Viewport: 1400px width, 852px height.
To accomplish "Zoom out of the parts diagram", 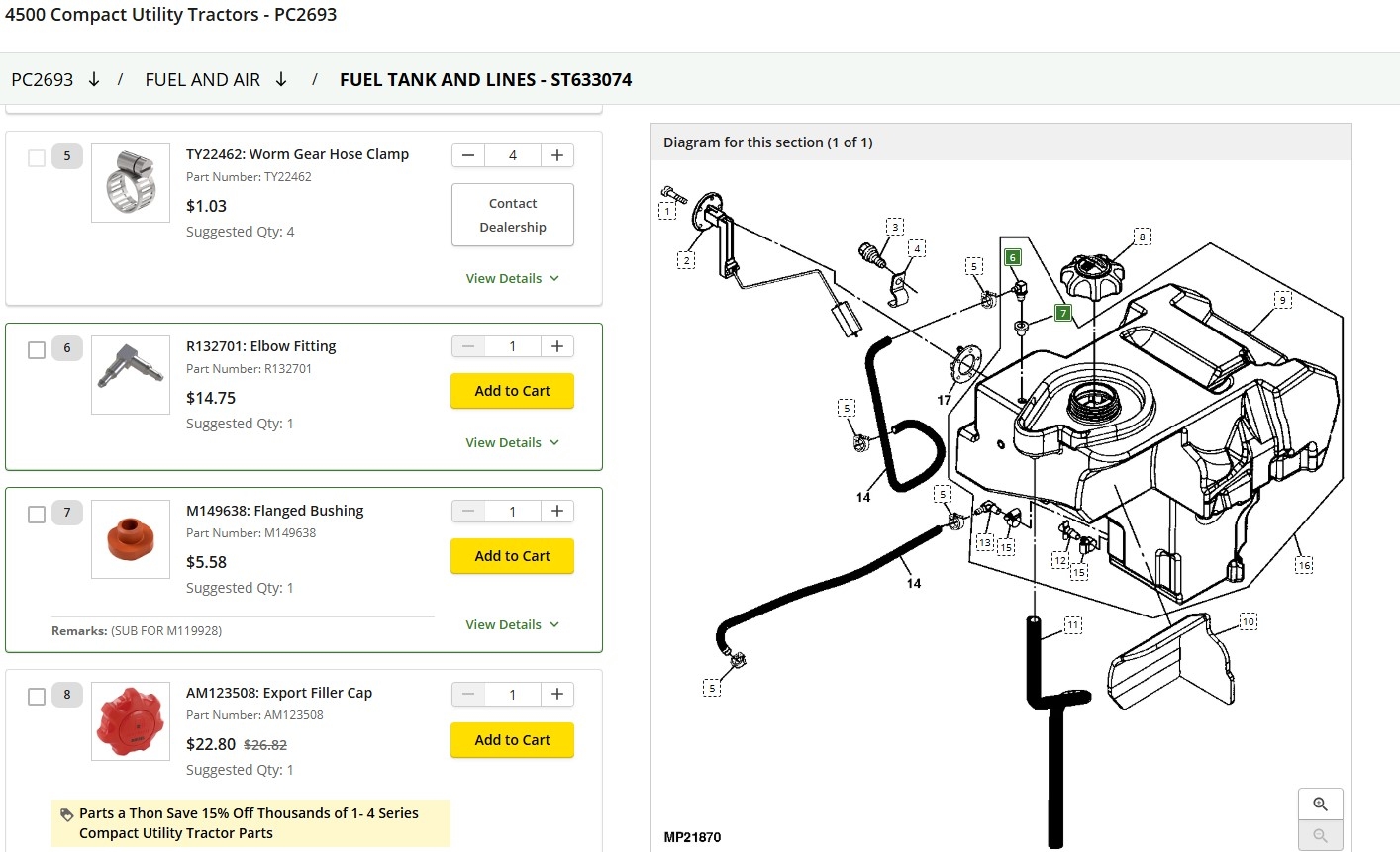I will pyautogui.click(x=1320, y=835).
